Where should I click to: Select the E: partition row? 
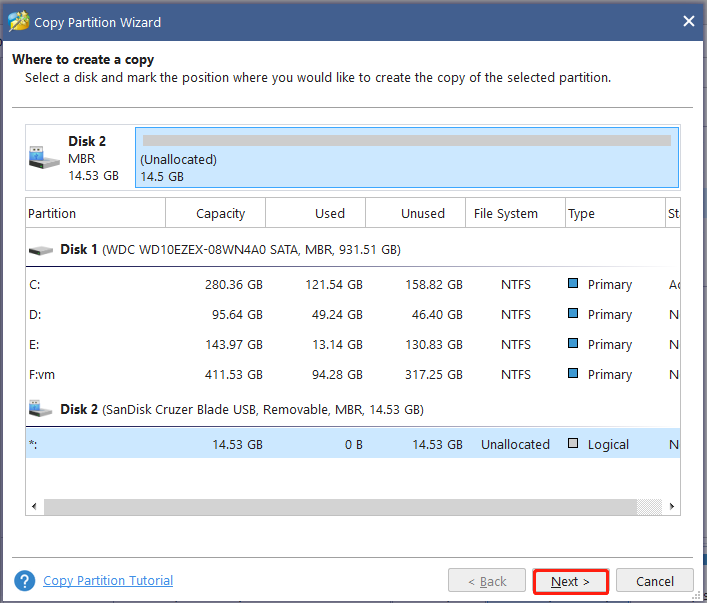[x=353, y=345]
